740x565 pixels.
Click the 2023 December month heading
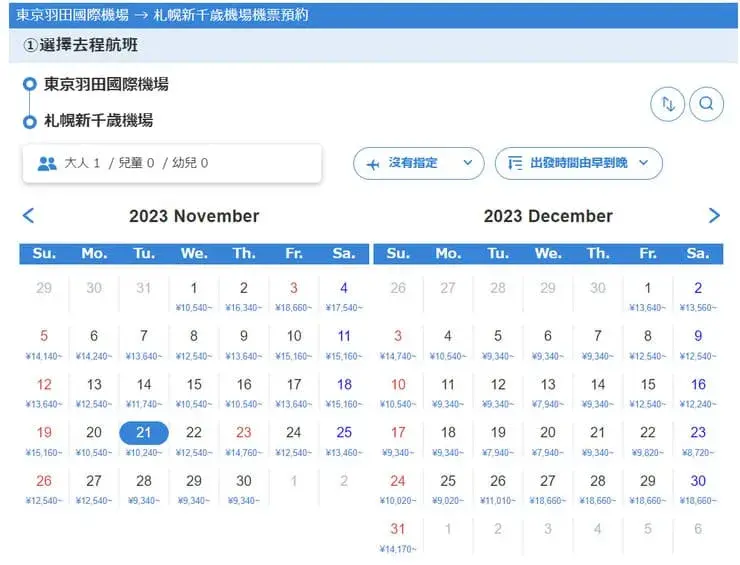[548, 216]
